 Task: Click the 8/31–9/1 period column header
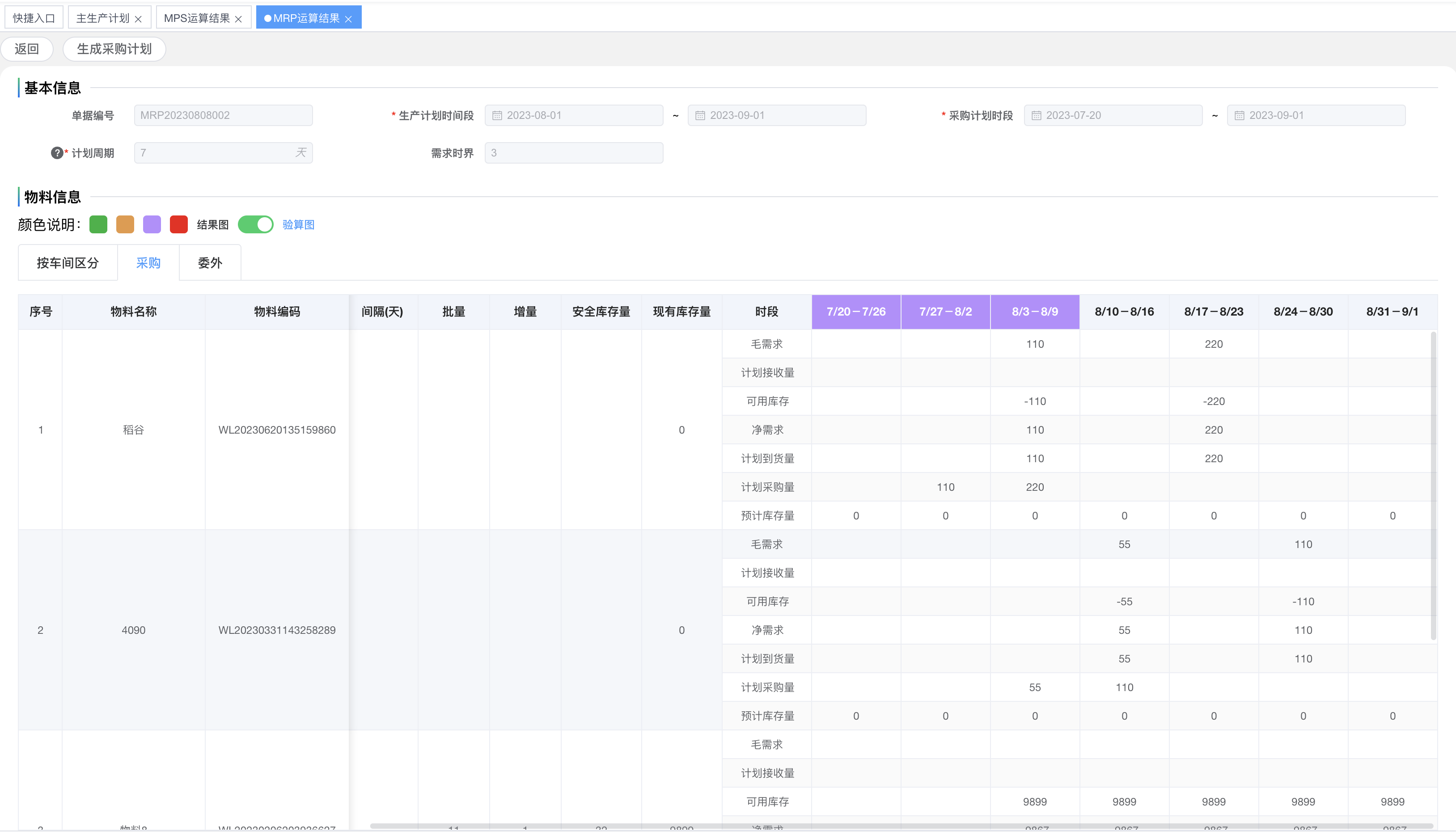1393,312
